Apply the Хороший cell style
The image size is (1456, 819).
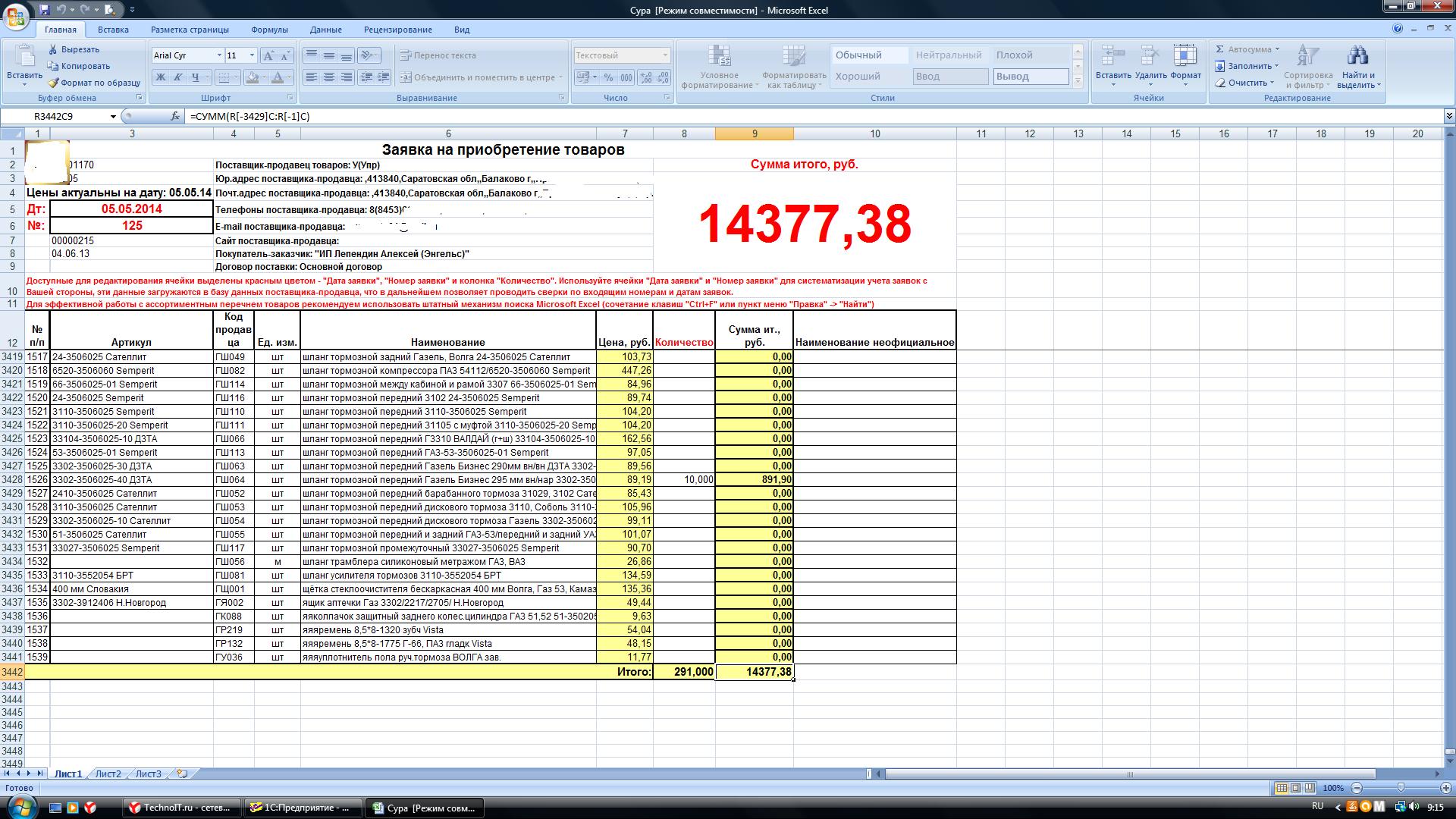click(x=858, y=76)
